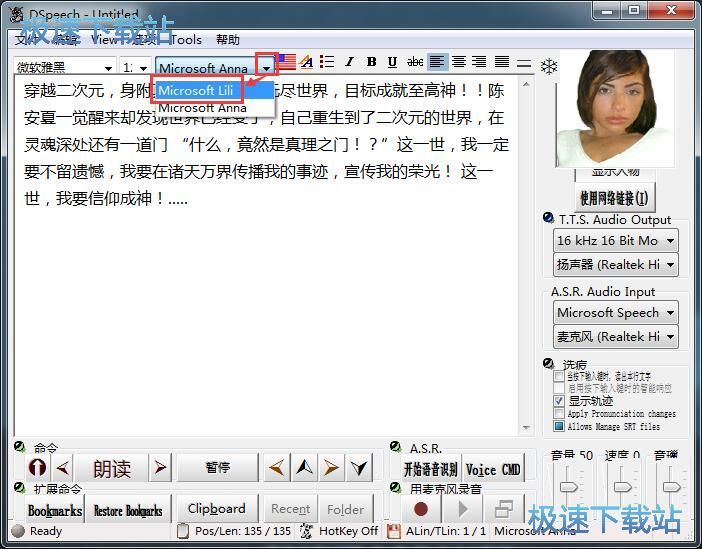
Task: Click the 暂停 pause button
Action: 218,468
